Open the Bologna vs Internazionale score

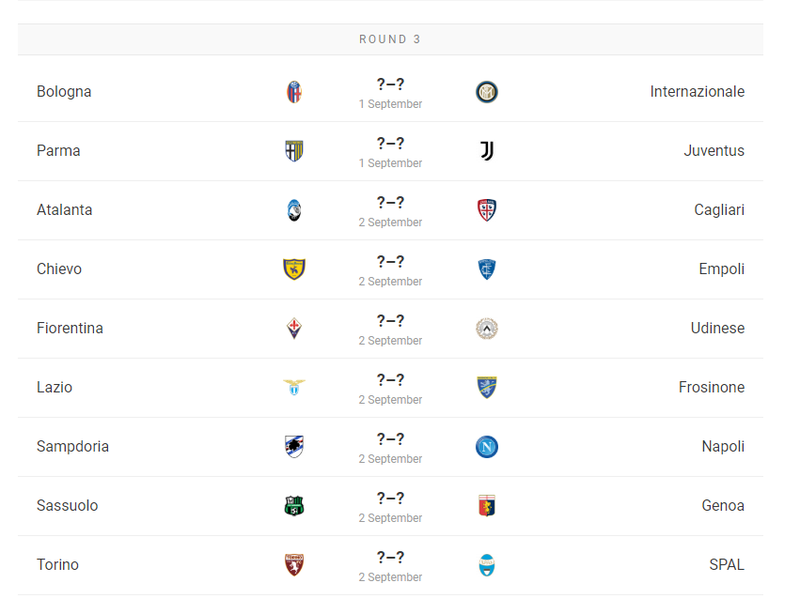click(390, 84)
